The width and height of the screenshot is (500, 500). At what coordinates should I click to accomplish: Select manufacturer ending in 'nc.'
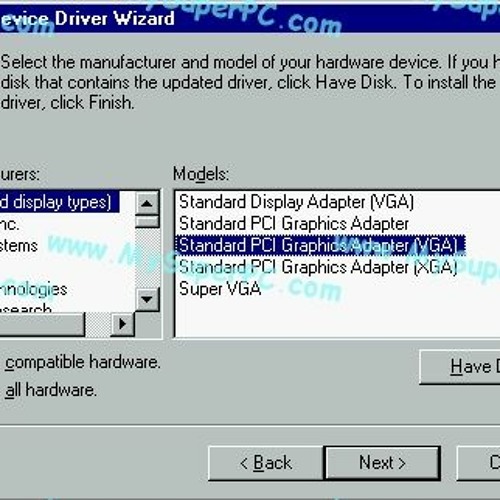coord(9,224)
